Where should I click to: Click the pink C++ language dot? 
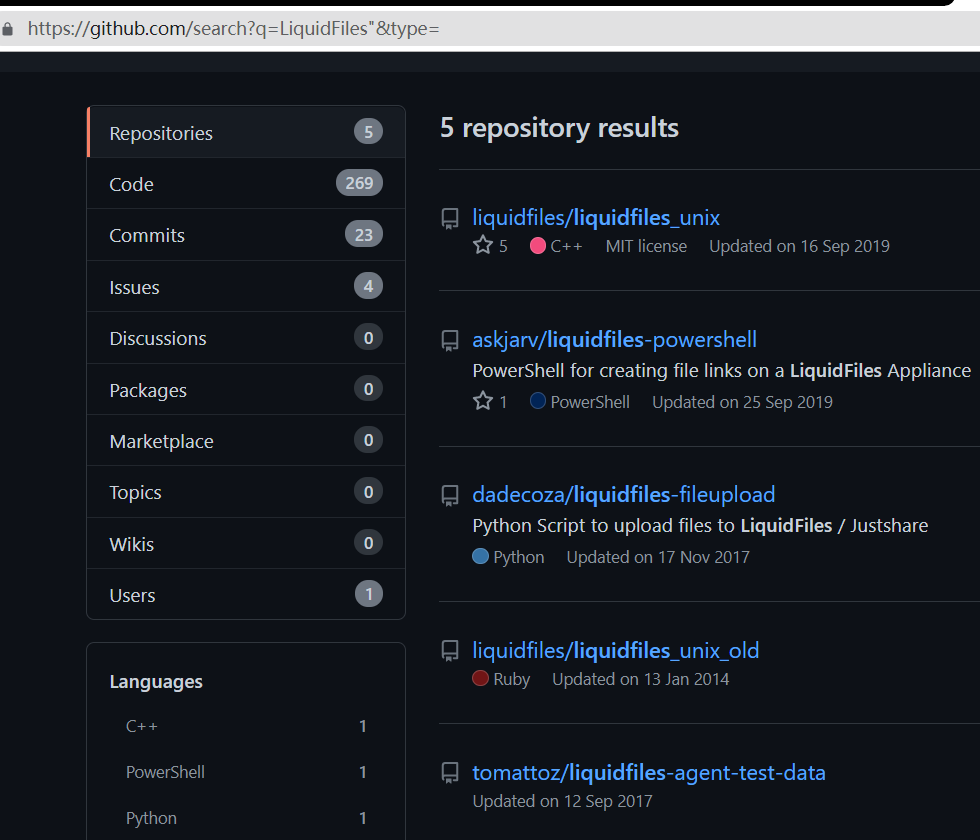(538, 246)
